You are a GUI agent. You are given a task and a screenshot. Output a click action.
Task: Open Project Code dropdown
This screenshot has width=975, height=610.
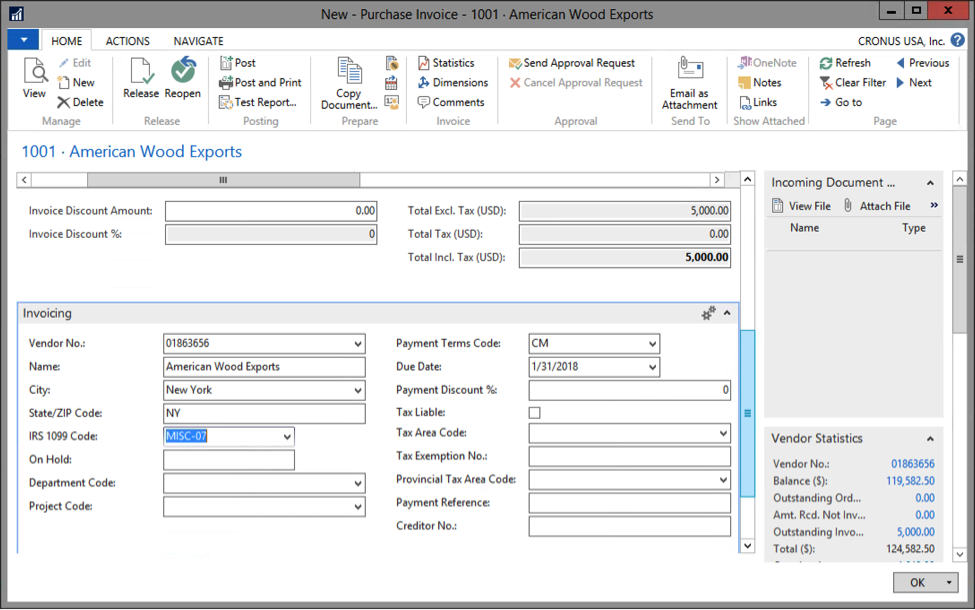[358, 507]
